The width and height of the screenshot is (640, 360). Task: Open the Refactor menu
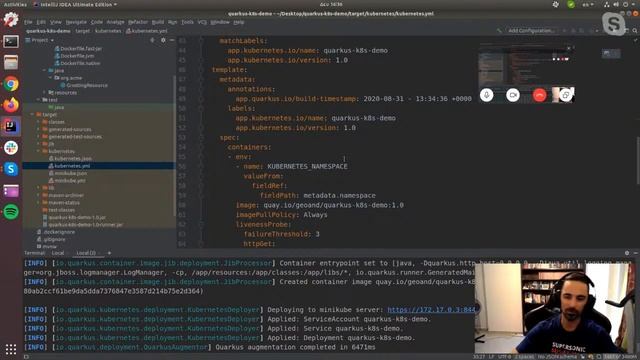coord(138,22)
